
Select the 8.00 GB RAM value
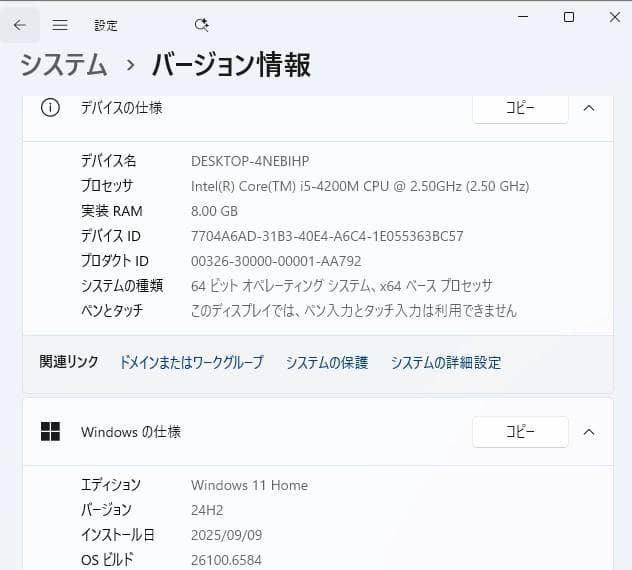pos(214,211)
